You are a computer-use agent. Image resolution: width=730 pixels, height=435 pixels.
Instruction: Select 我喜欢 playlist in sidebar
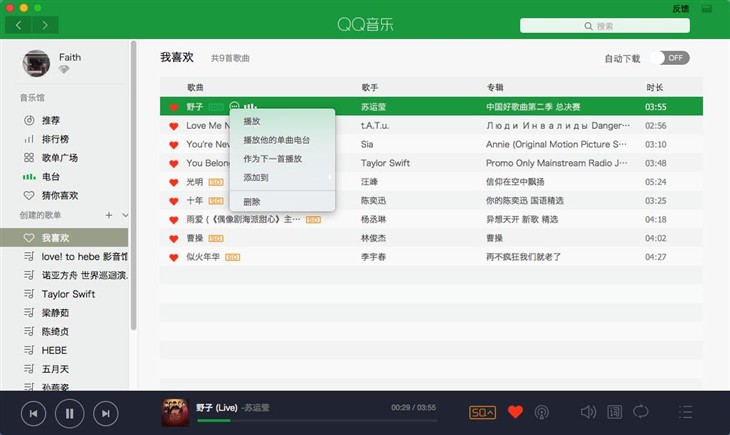[64, 238]
